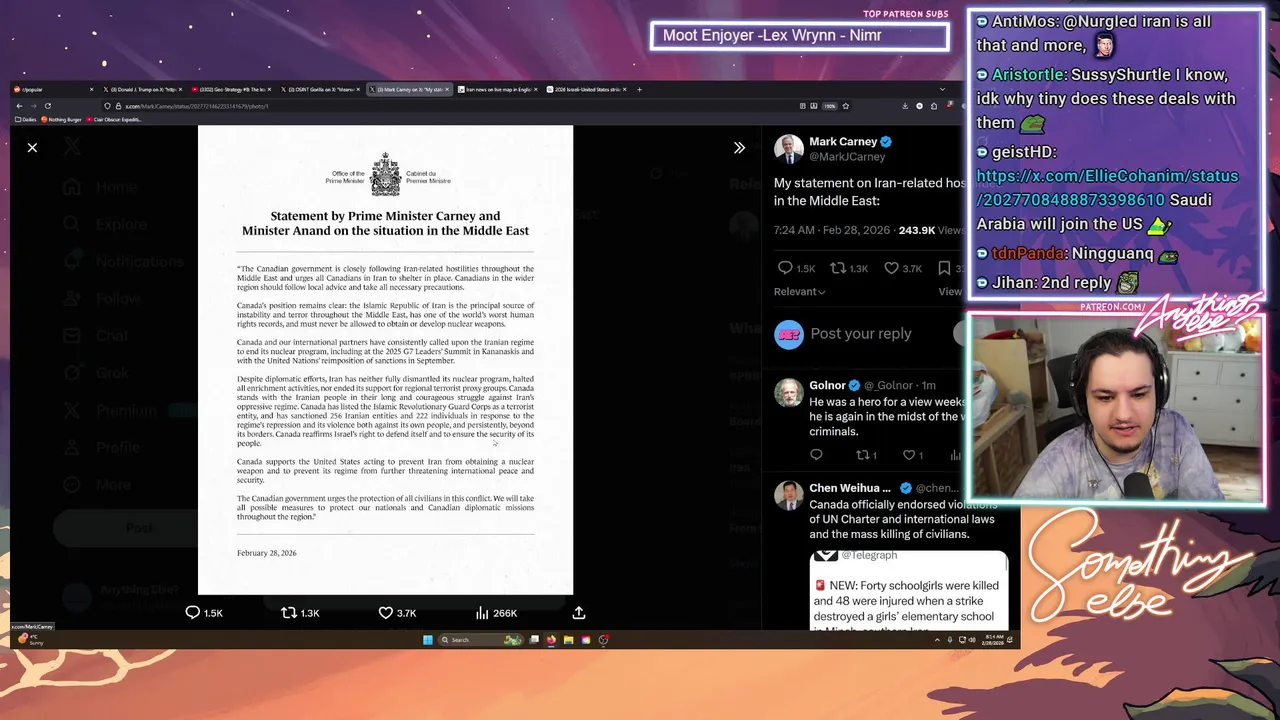Repost Golnor's comment
Image resolution: width=1280 pixels, height=720 pixels.
[861, 455]
